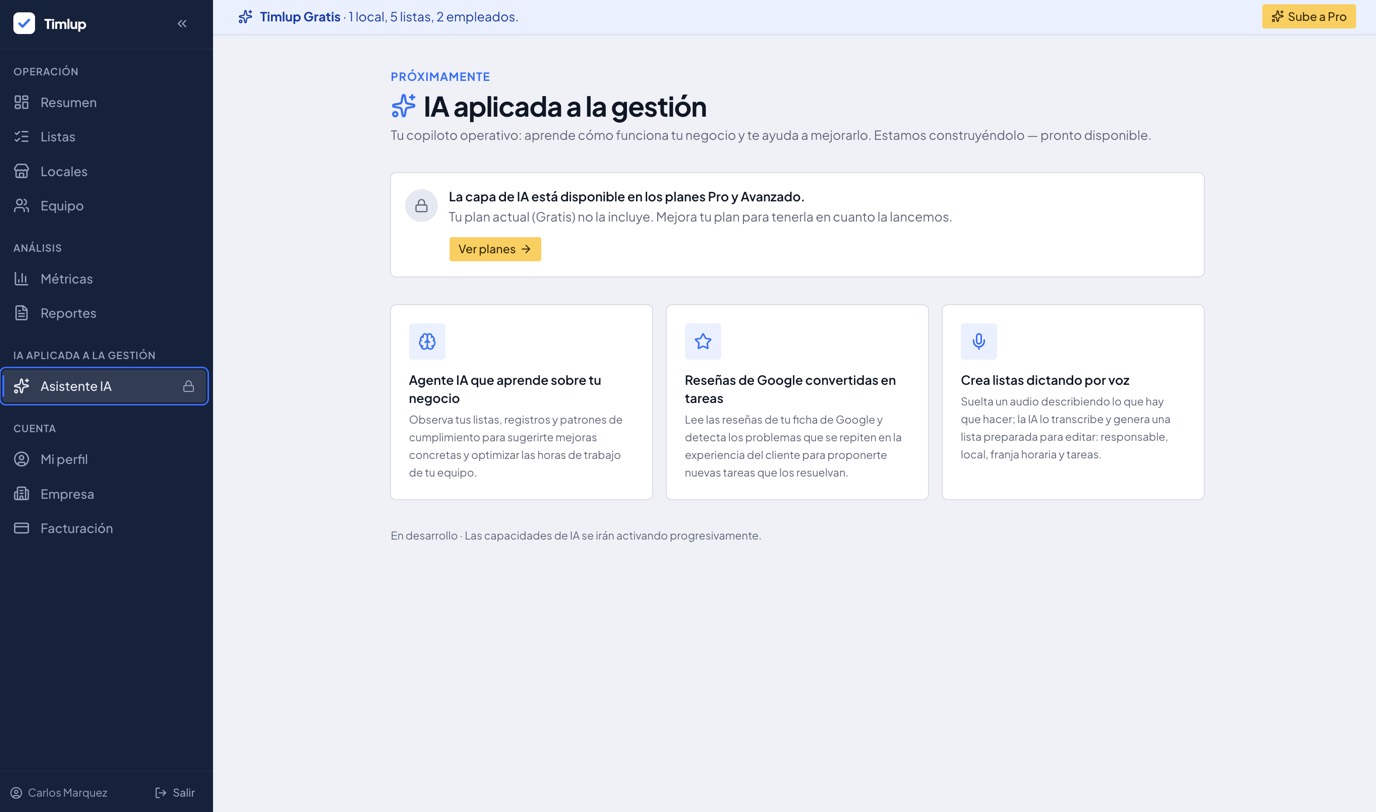Click the CUENTA section label
Screen dimensions: 1376x812
pyautogui.click(x=34, y=428)
